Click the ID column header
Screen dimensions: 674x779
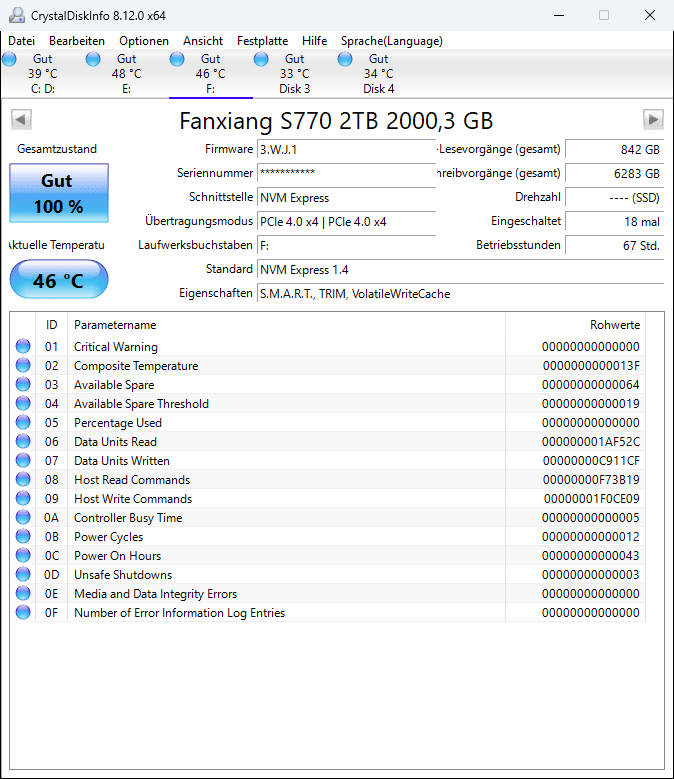point(52,325)
